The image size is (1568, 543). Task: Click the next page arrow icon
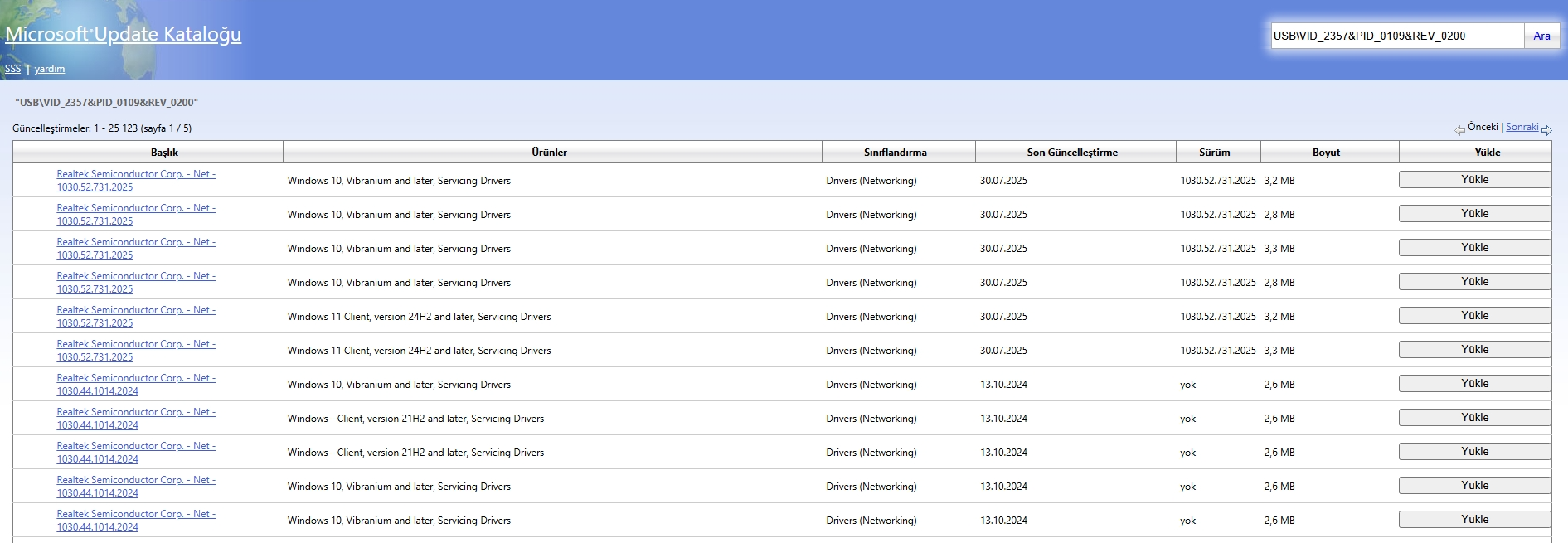pos(1546,130)
